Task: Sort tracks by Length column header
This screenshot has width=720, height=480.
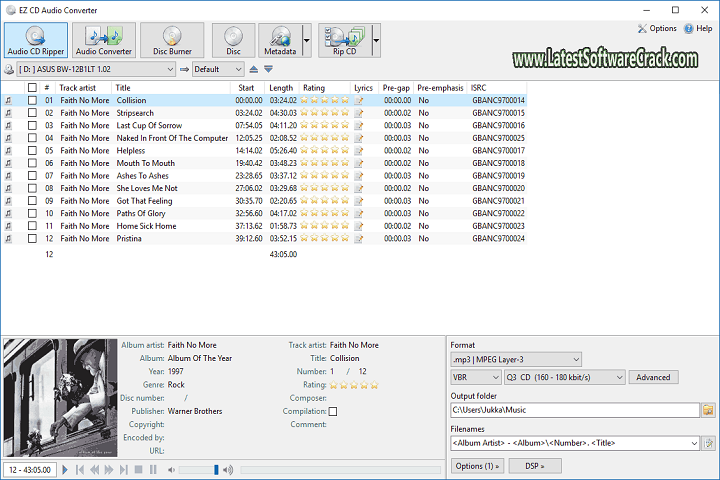Action: tap(281, 88)
